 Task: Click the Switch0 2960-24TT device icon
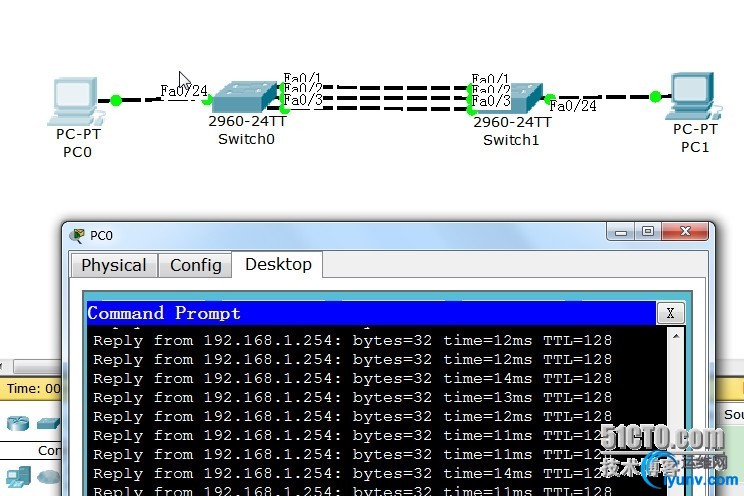pos(245,98)
